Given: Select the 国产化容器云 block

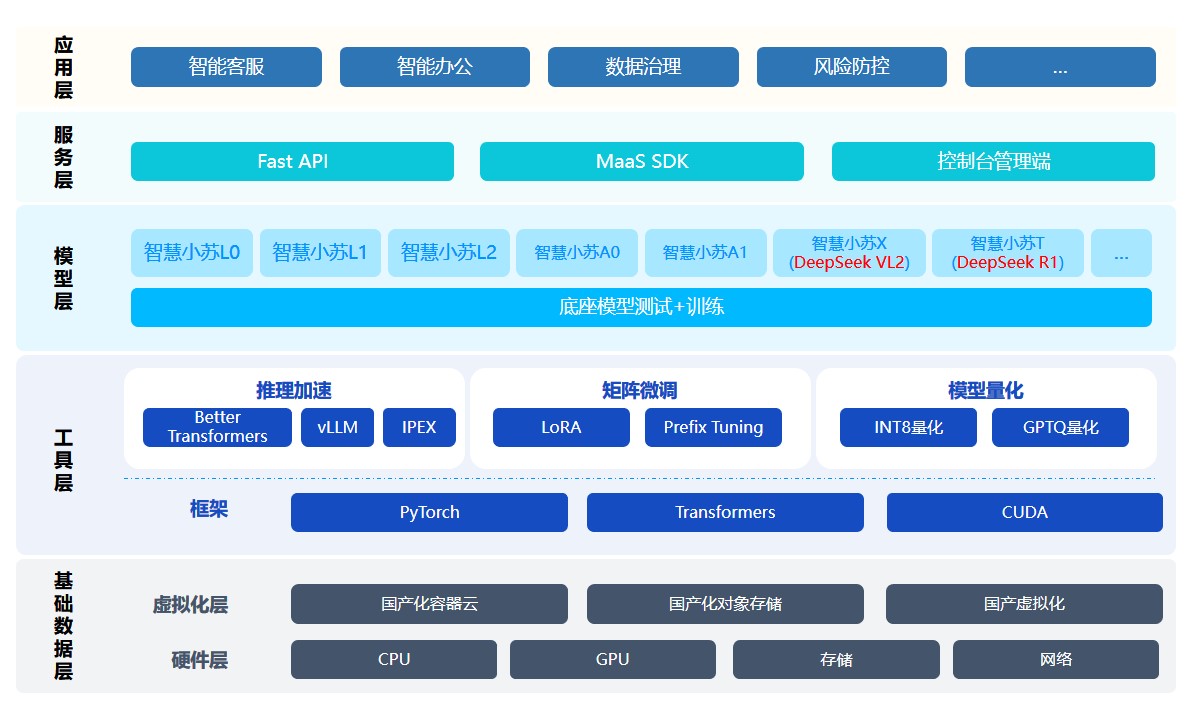Looking at the screenshot, I should click(x=429, y=604).
